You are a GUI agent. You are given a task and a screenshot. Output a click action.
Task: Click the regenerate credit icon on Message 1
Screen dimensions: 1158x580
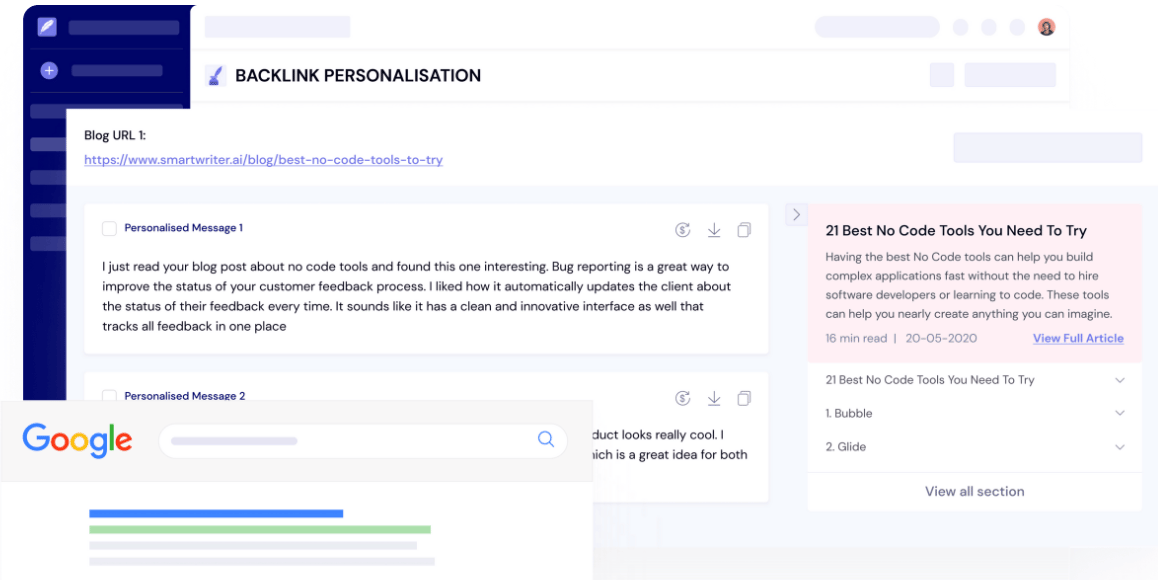coord(683,230)
